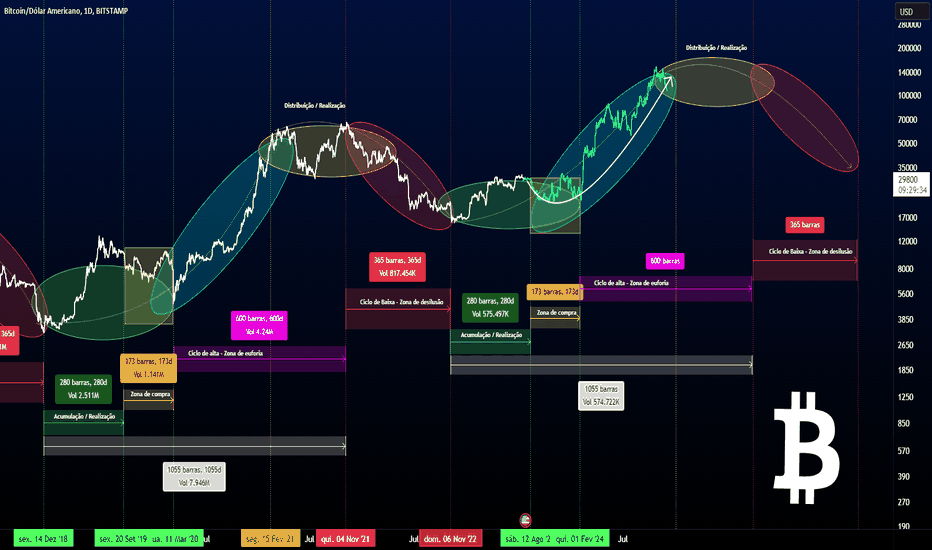Click the green label 280 barras Vol 575.497K

coord(490,307)
